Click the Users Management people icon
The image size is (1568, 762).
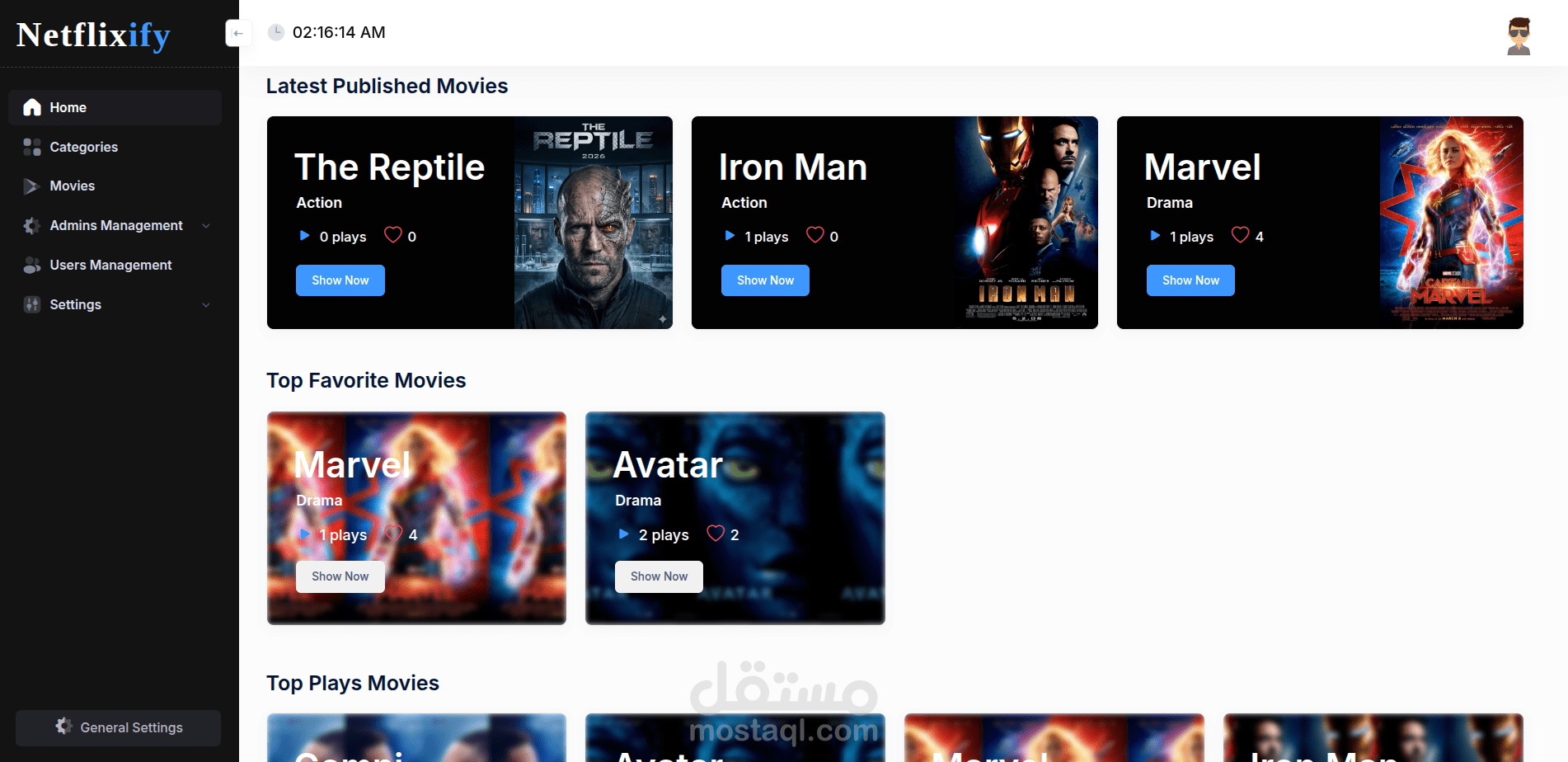tap(32, 265)
